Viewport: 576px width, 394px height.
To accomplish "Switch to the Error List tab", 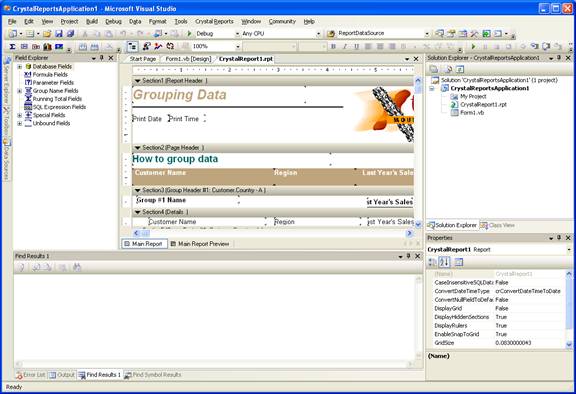I will (31, 375).
